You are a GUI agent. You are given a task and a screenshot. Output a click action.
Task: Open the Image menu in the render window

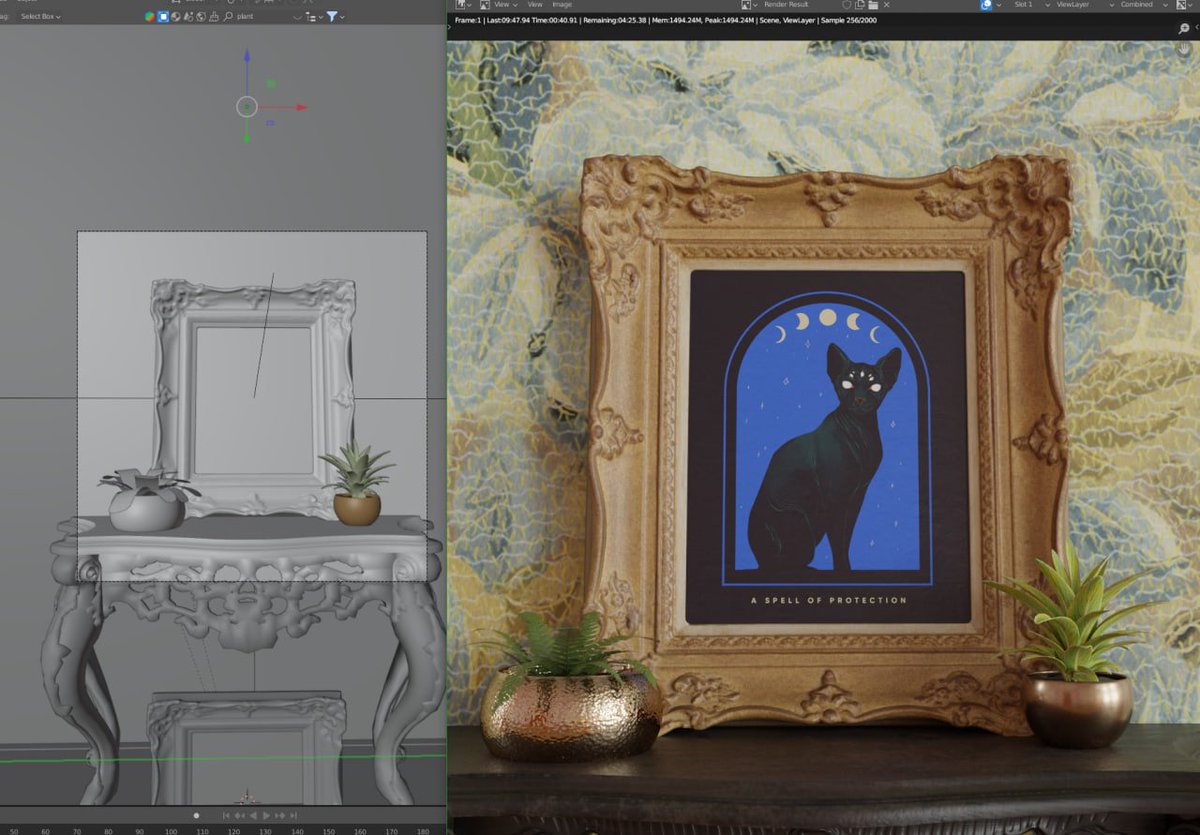(x=562, y=5)
